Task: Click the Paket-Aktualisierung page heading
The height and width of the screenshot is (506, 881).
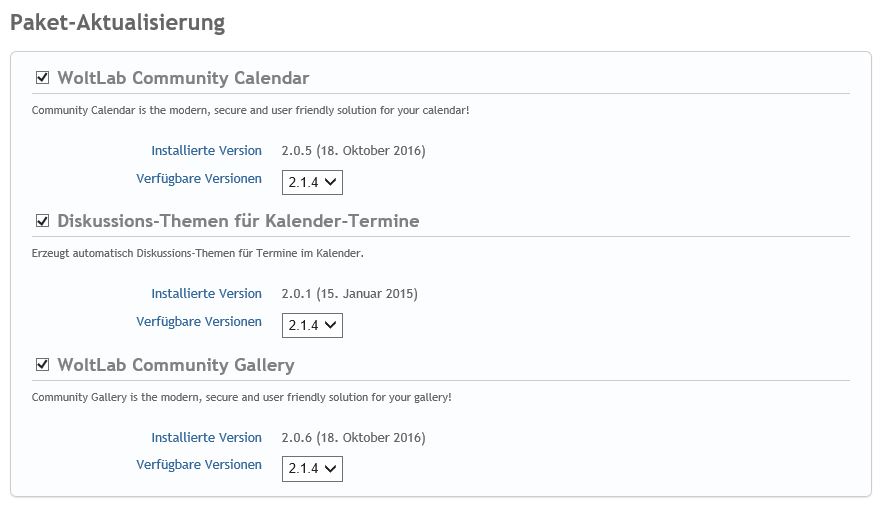Action: [117, 23]
